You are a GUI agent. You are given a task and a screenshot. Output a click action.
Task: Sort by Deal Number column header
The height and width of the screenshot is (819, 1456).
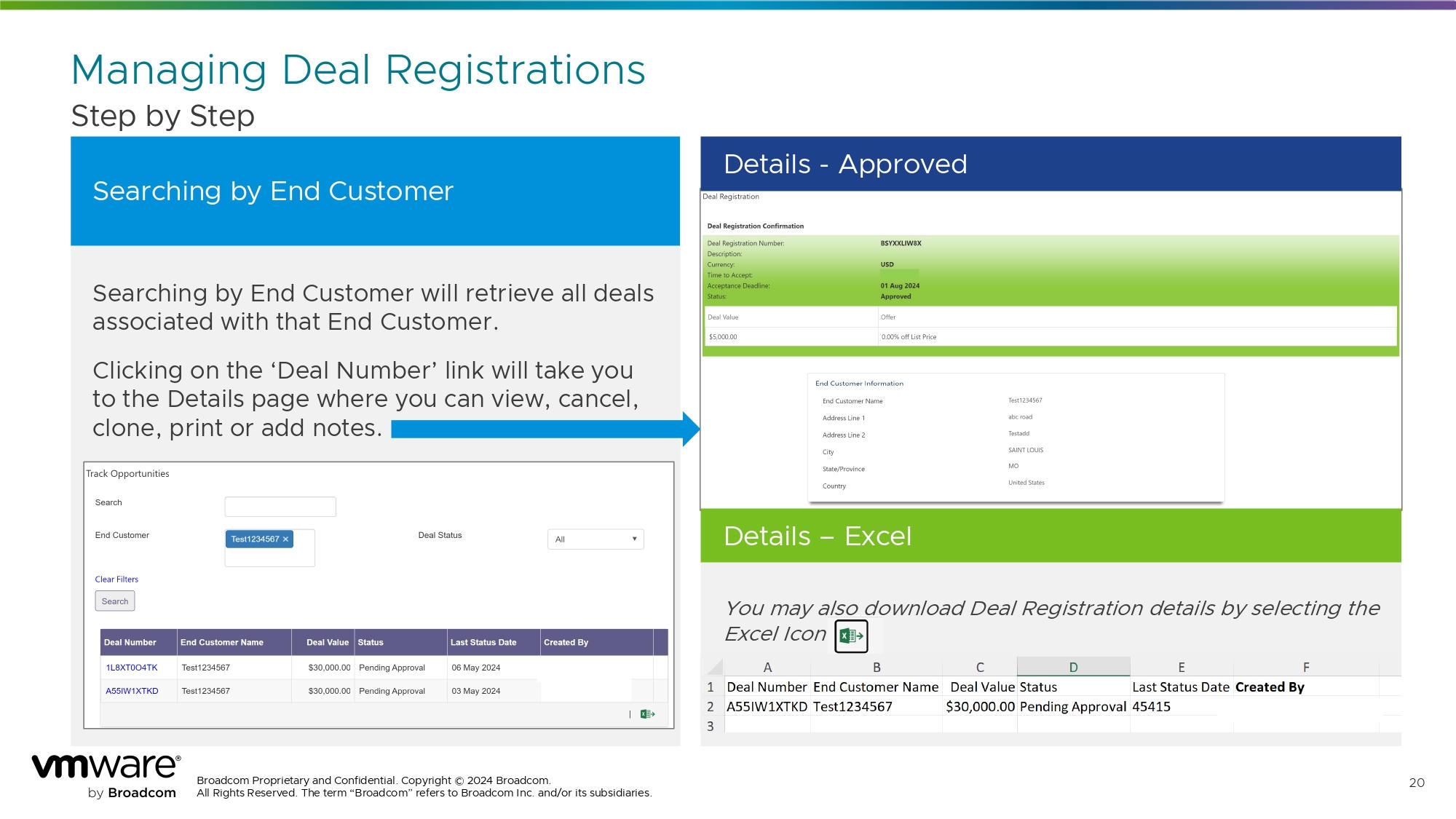[130, 642]
